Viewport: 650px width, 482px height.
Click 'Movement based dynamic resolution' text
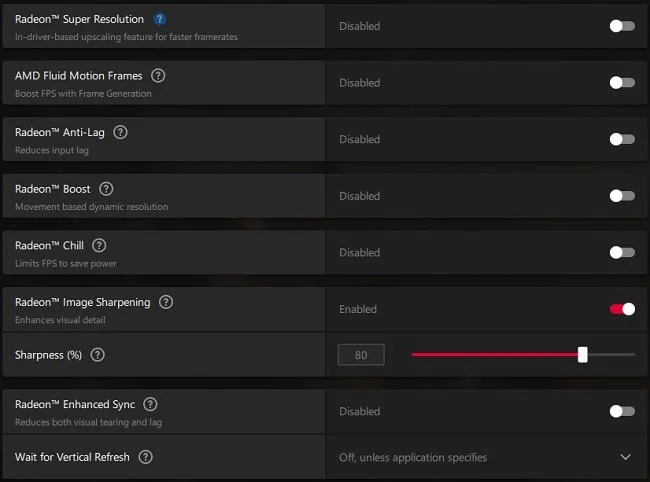[92, 207]
